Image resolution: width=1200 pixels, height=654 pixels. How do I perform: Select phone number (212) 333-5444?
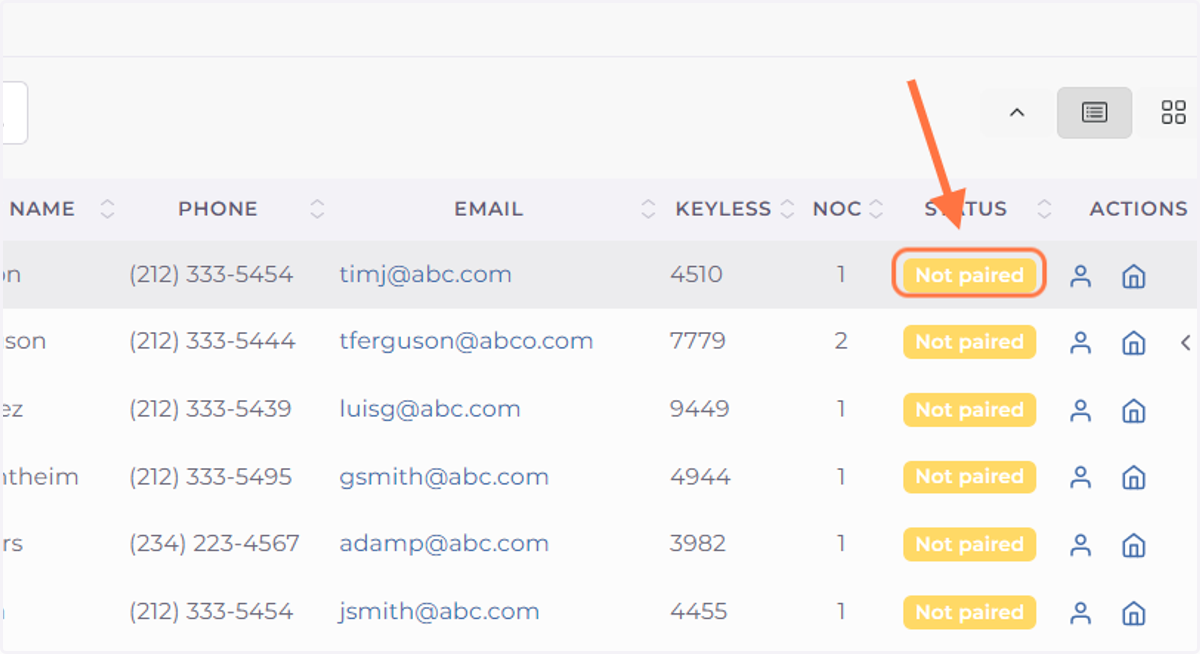tap(212, 342)
